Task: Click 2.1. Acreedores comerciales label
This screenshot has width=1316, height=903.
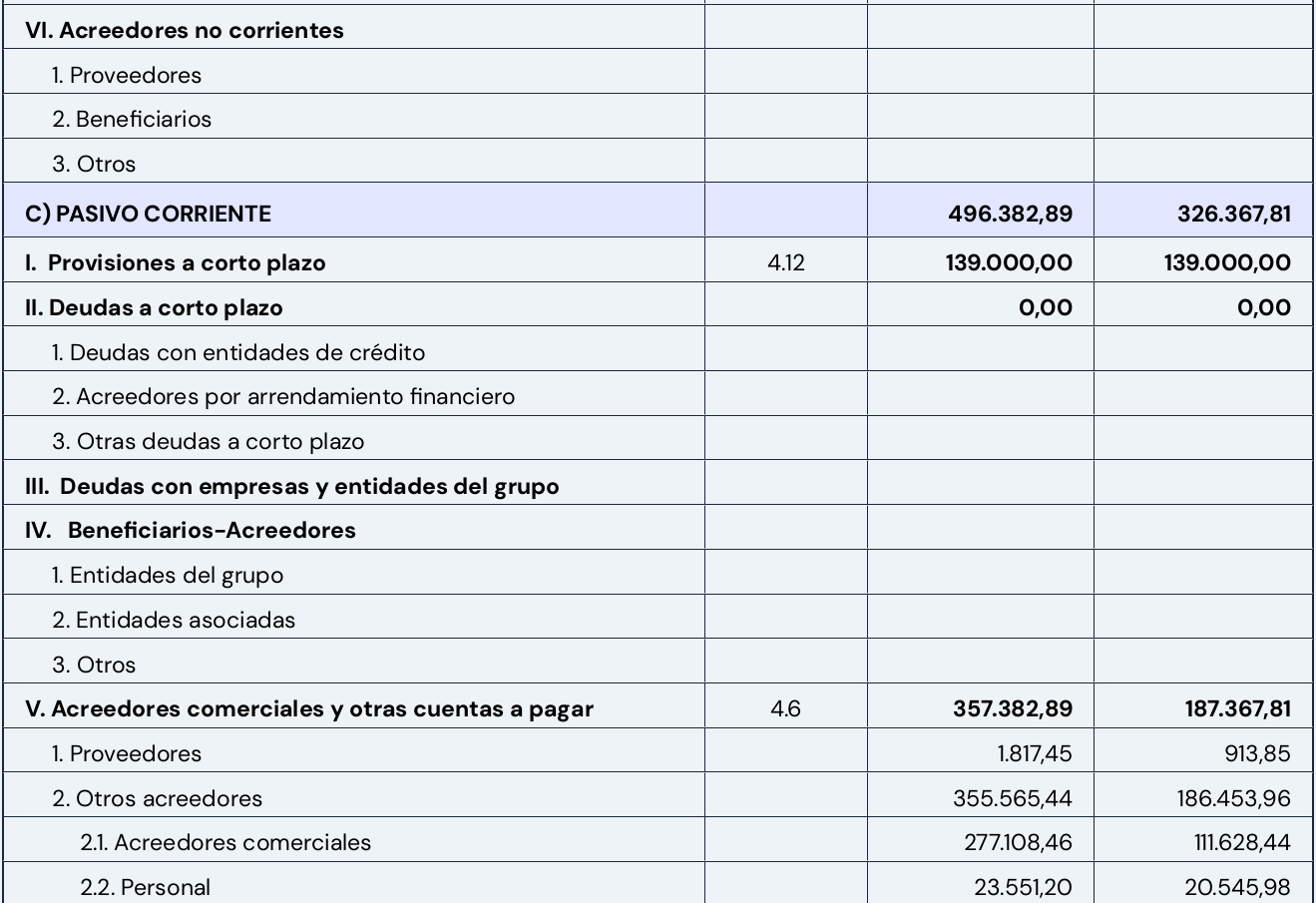Action: click(x=225, y=842)
